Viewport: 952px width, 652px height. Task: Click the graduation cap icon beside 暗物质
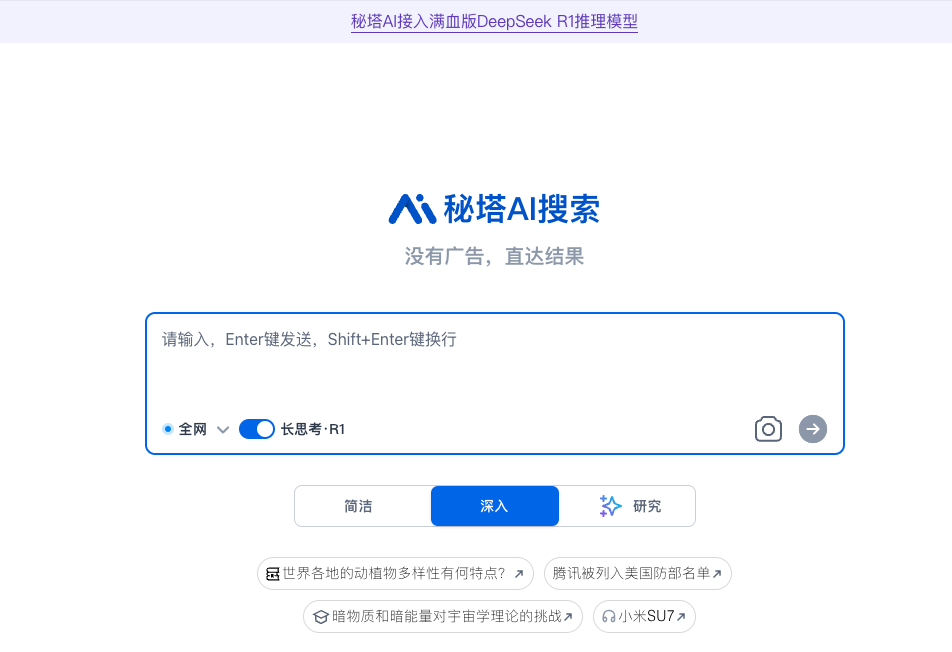[321, 617]
